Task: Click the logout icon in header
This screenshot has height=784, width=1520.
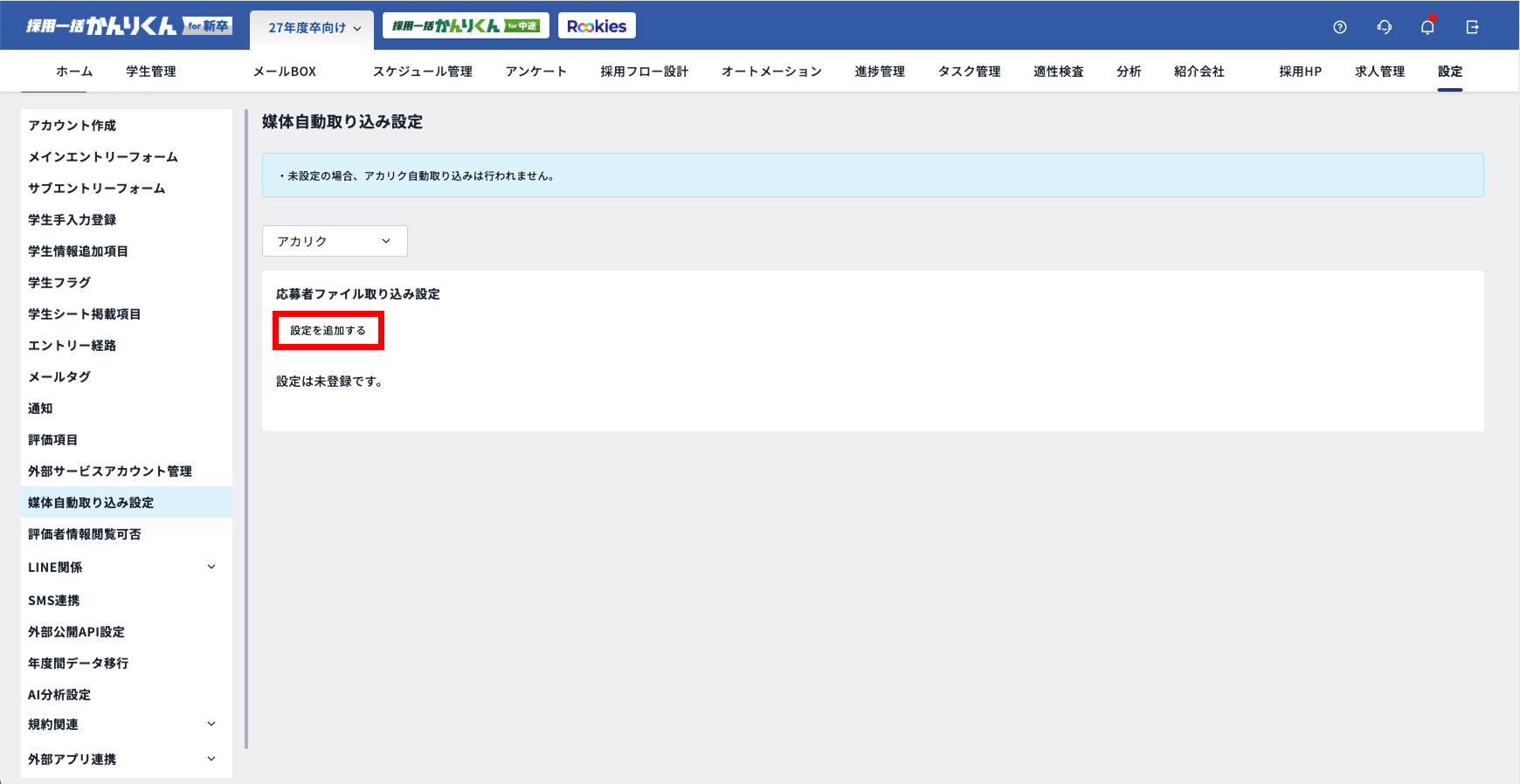Action: 1472,27
